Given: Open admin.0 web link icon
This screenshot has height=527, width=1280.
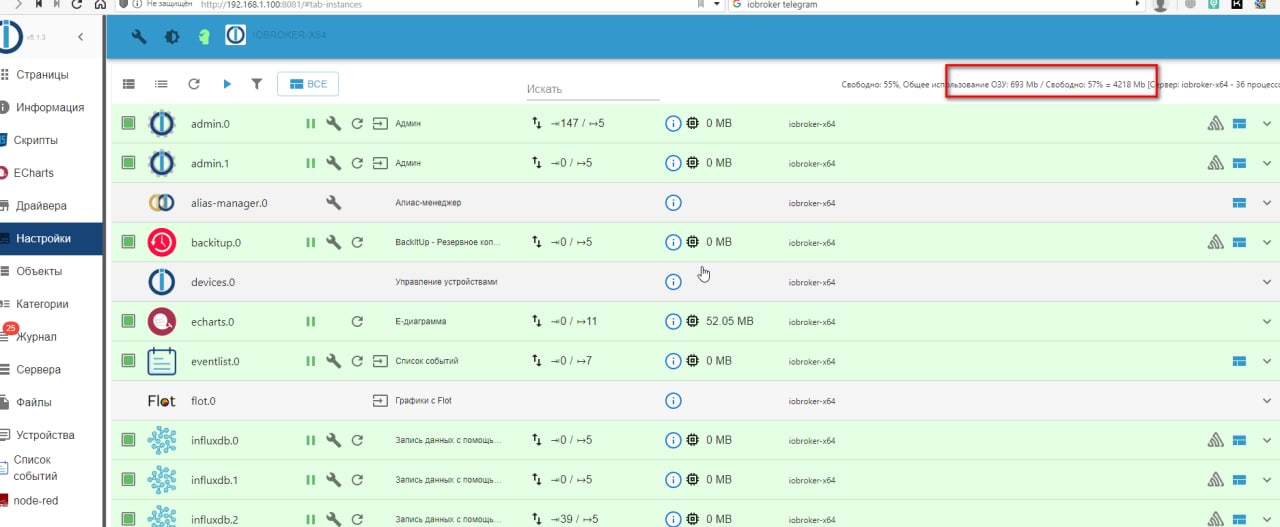Looking at the screenshot, I should [x=380, y=124].
